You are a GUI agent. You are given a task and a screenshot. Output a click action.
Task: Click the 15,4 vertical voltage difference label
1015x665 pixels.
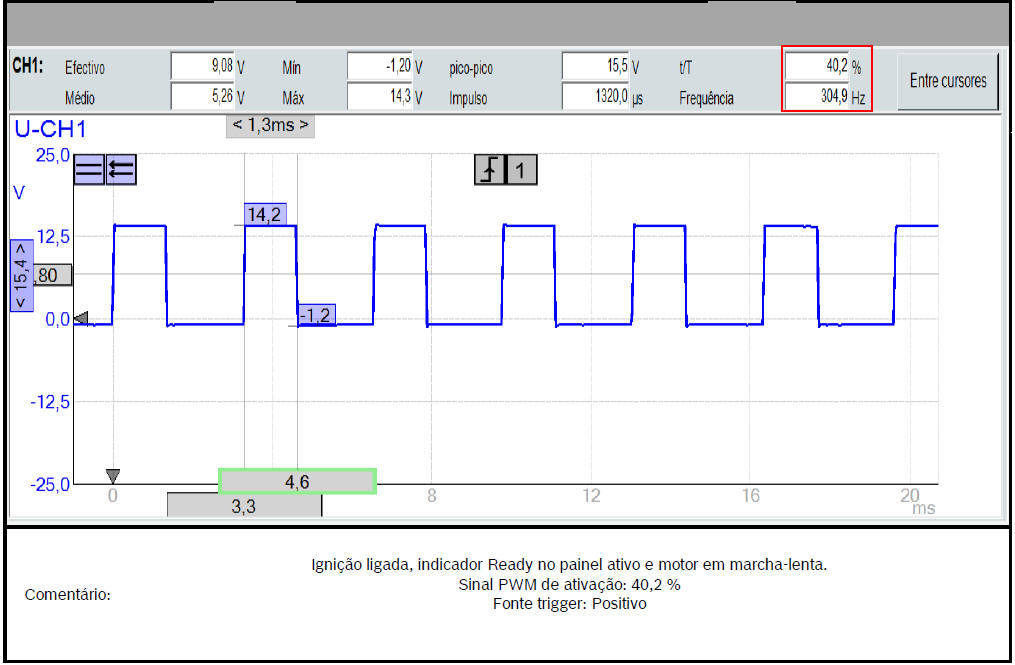19,276
